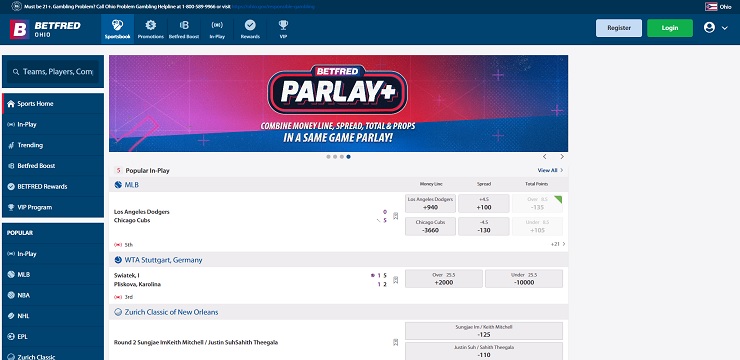740x360 pixels.
Task: Open Swiatek vs Pliskova match
Action: (137, 280)
